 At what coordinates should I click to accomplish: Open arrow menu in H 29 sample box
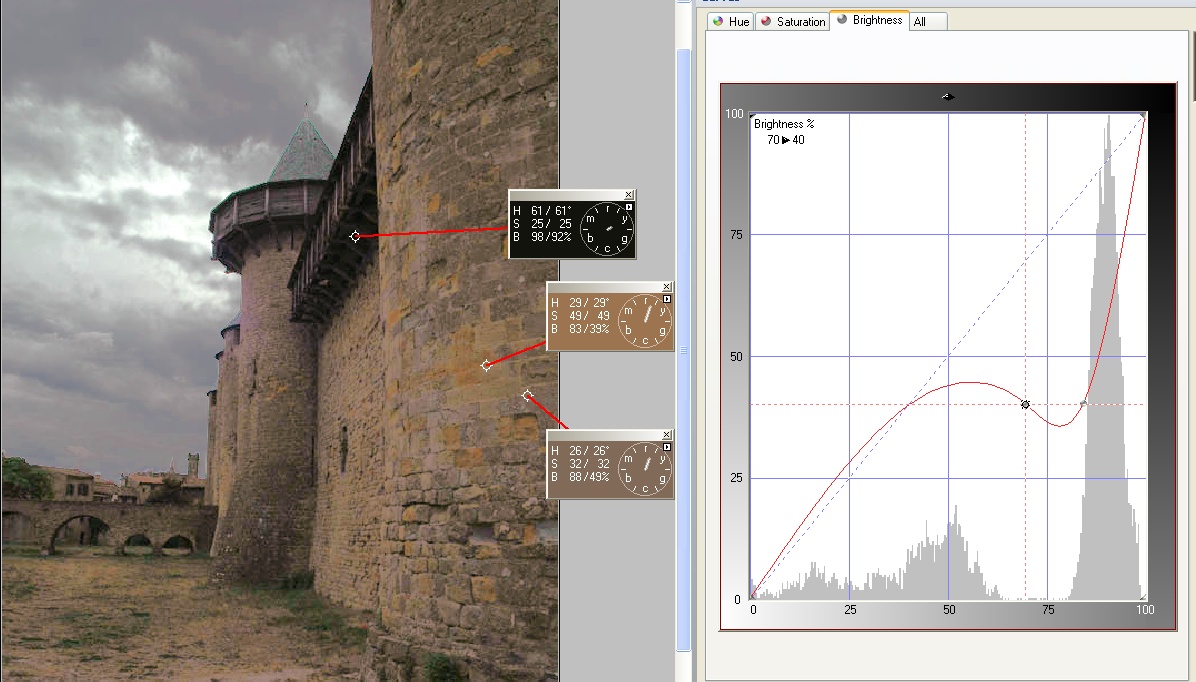(x=667, y=299)
